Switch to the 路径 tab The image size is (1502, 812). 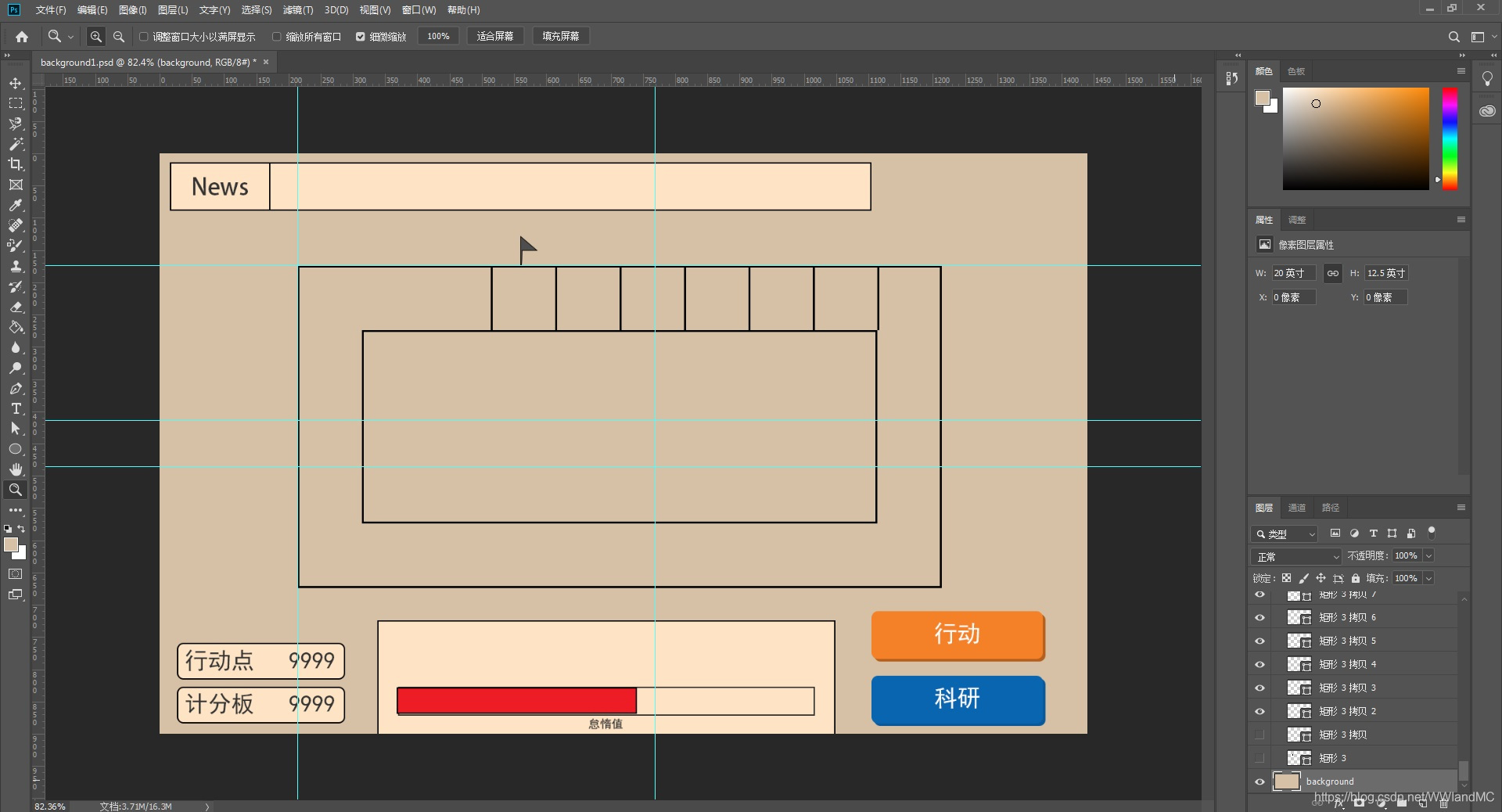tap(1331, 508)
